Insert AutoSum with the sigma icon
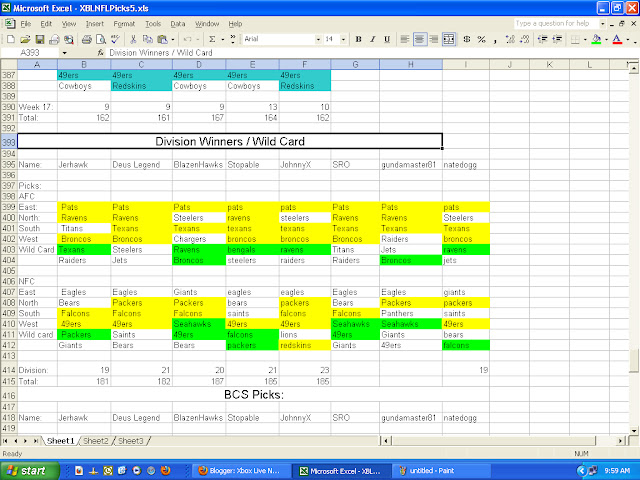The image size is (640, 480). [x=212, y=39]
